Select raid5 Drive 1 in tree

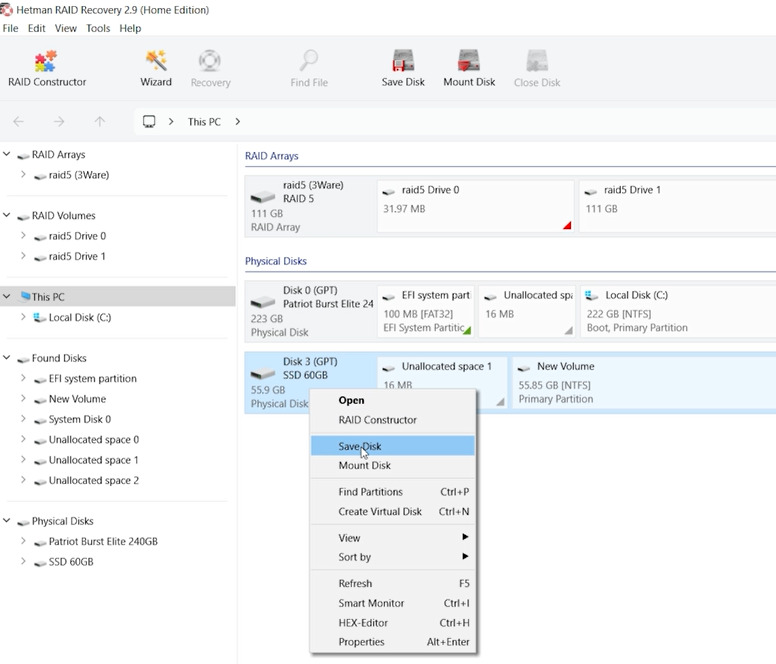[x=77, y=256]
